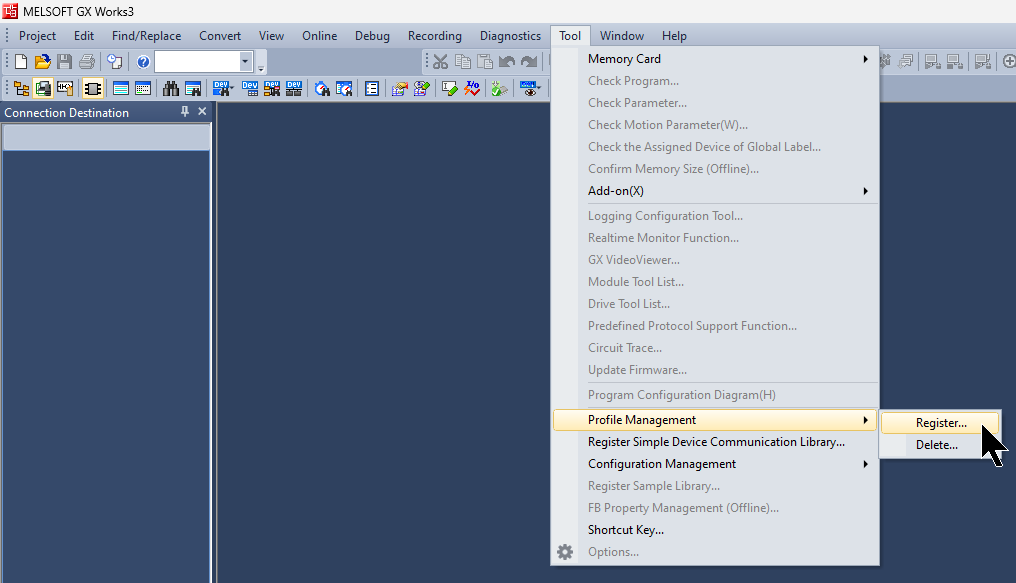This screenshot has height=583, width=1016.
Task: Open the Find/Replace menu
Action: point(146,36)
